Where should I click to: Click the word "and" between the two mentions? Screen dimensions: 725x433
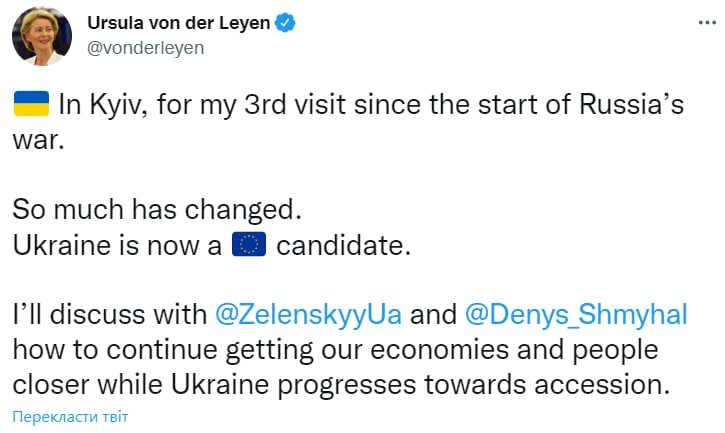[434, 314]
